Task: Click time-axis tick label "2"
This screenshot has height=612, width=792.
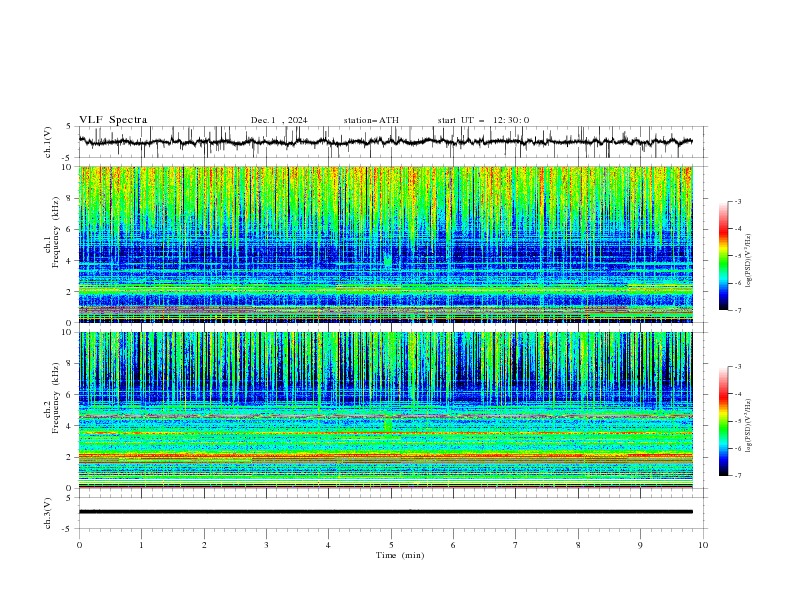Action: (204, 545)
